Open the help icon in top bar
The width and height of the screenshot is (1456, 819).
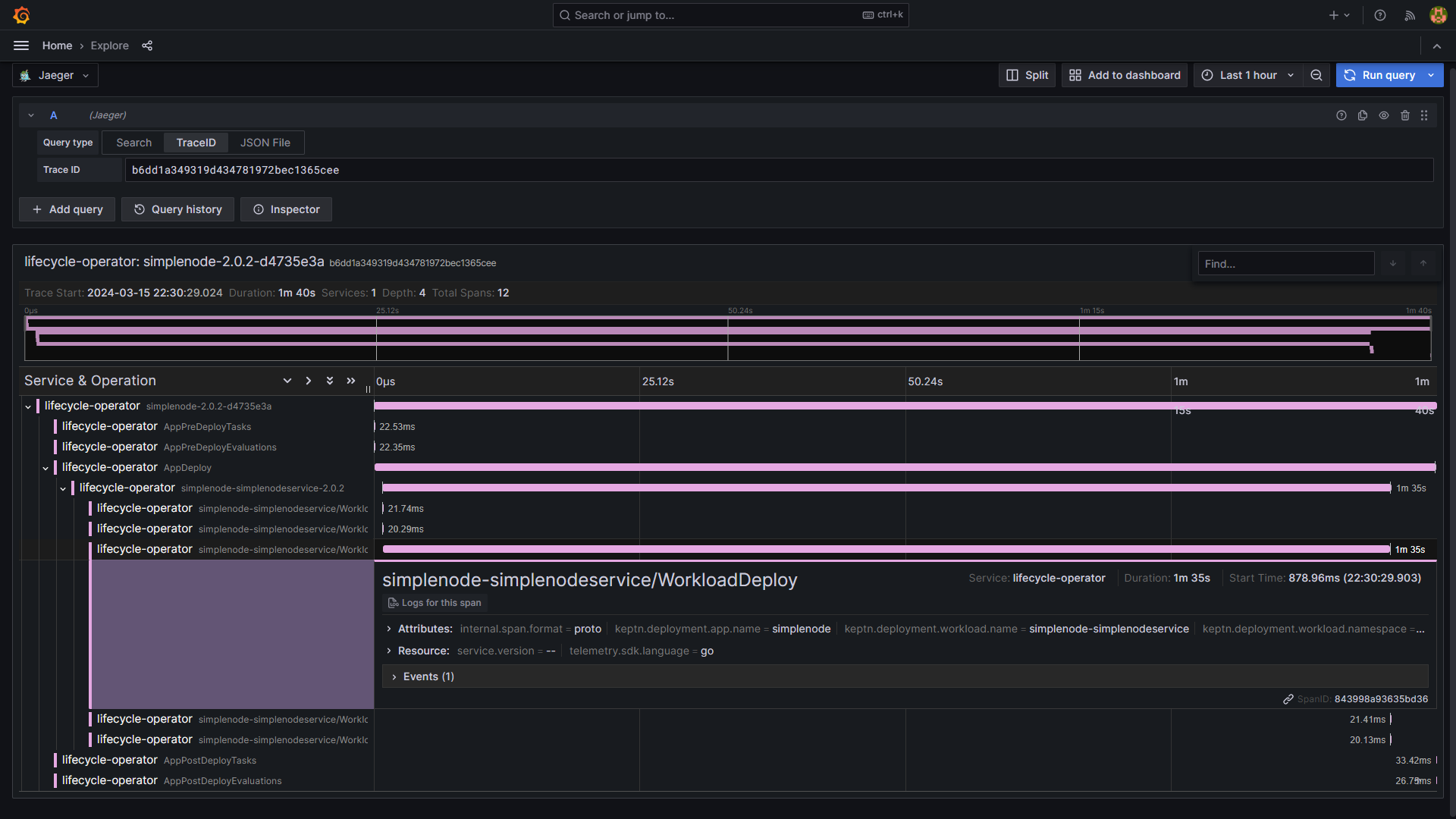1380,15
